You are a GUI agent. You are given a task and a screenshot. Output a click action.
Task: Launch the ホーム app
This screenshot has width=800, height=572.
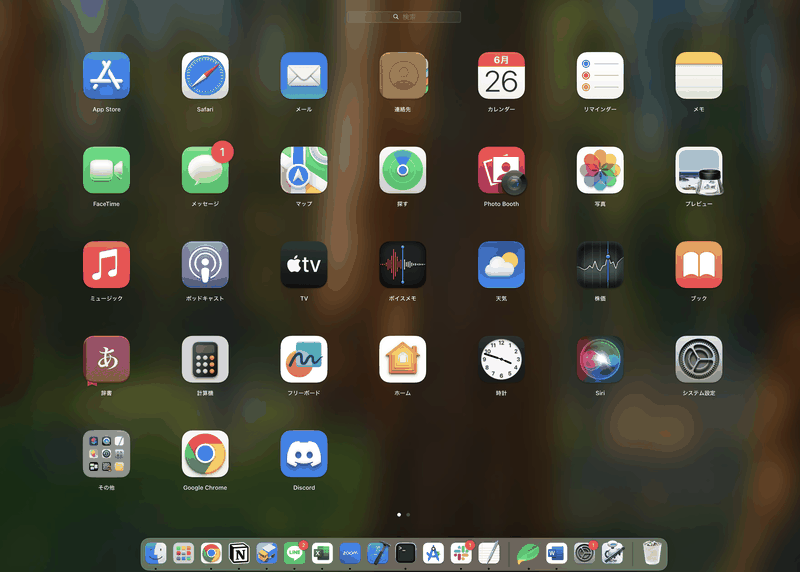pos(403,359)
